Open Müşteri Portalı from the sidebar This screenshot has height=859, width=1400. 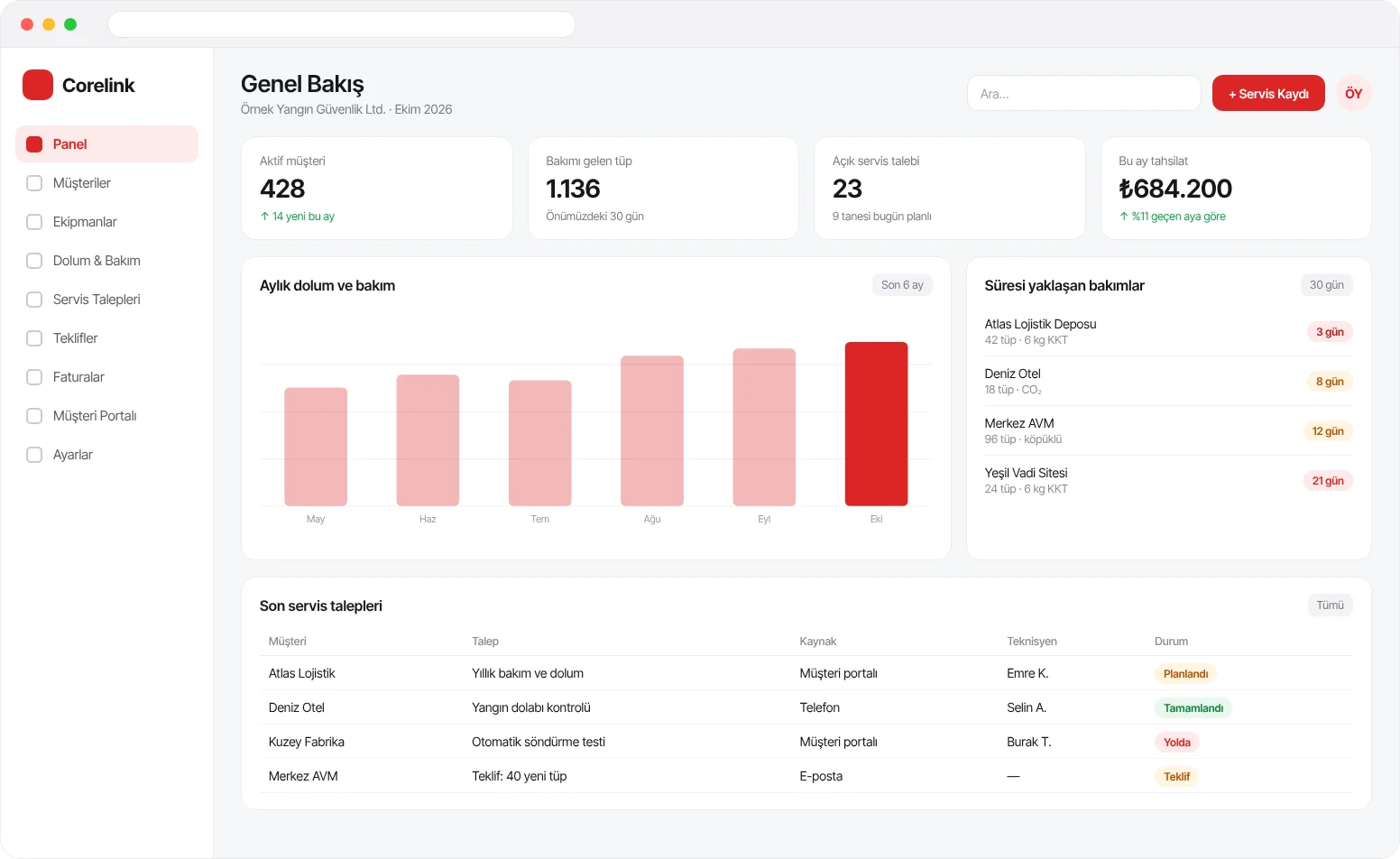[106, 416]
